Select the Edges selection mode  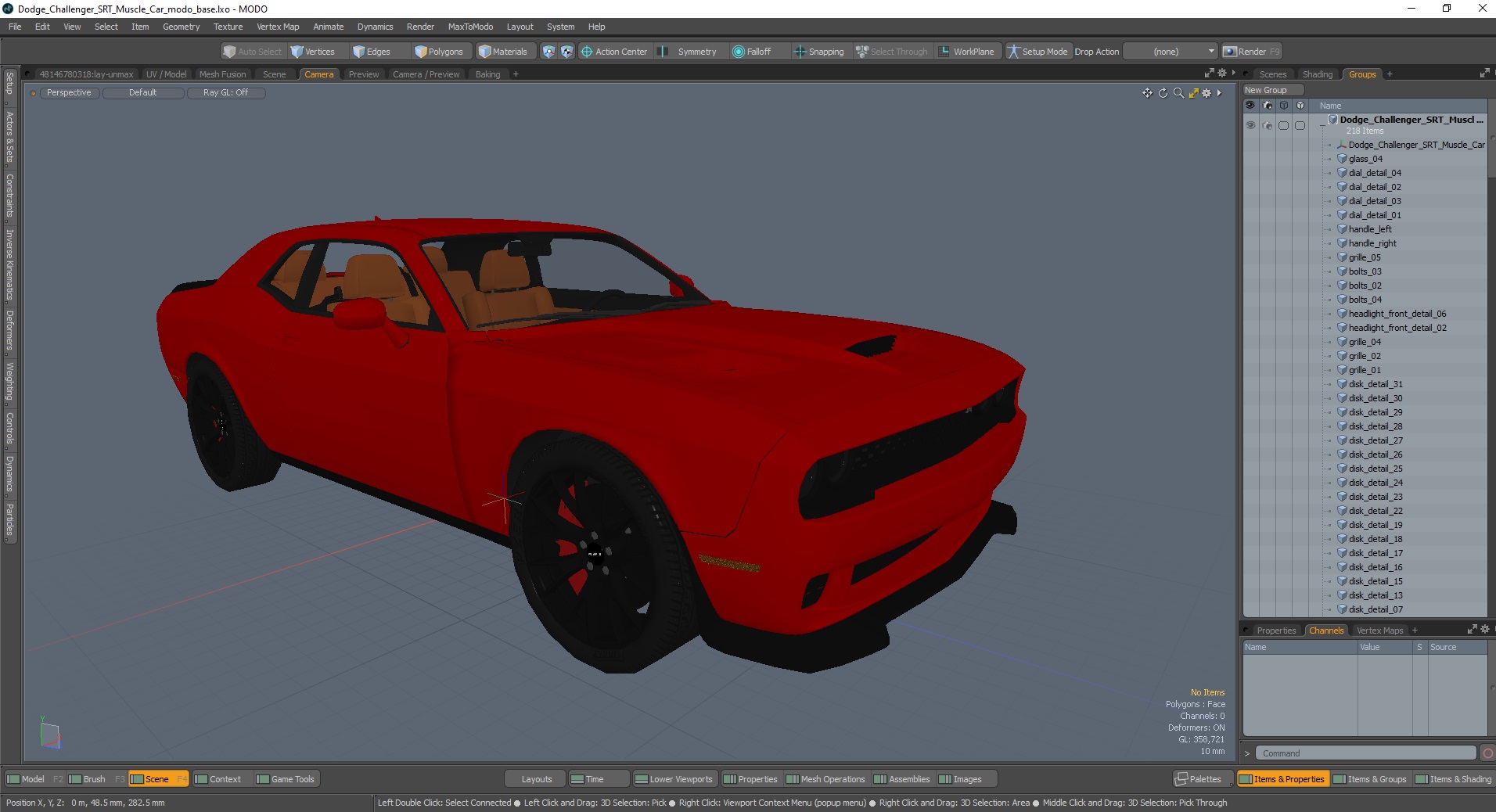[x=372, y=52]
